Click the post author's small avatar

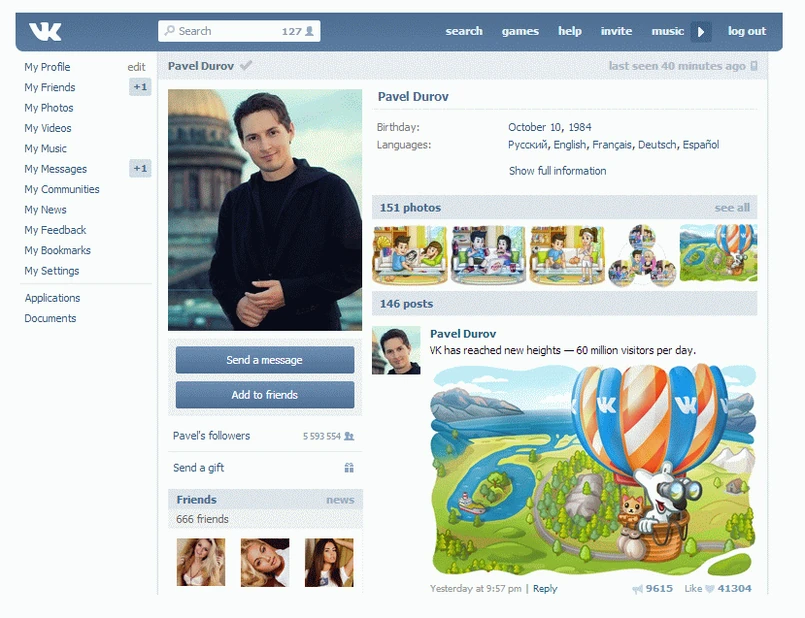tap(396, 350)
